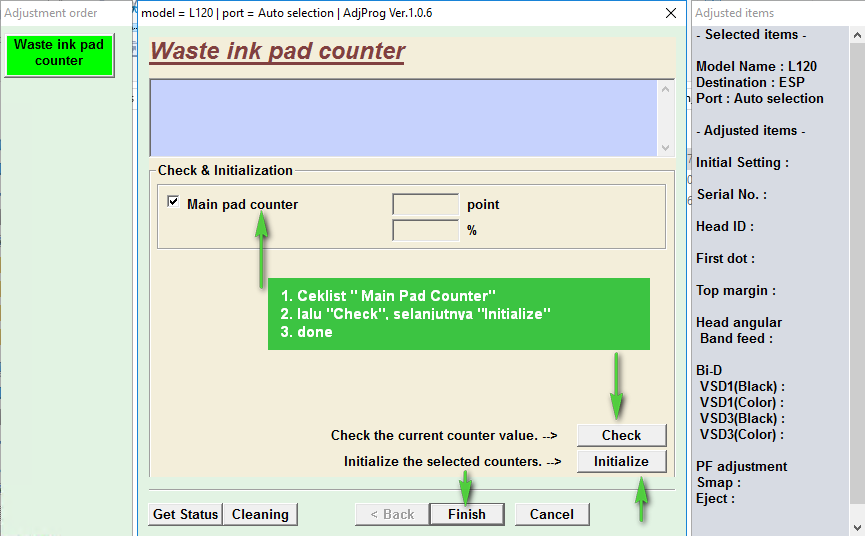This screenshot has width=865, height=536.
Task: Click the 'Adjustment order' panel title
Action: [x=51, y=13]
